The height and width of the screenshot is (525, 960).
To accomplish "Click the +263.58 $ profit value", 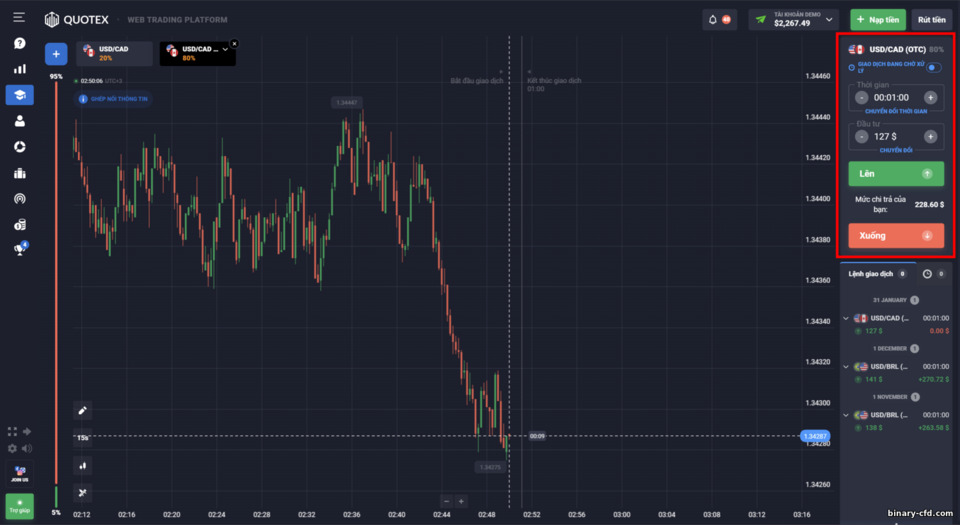I will [x=934, y=428].
